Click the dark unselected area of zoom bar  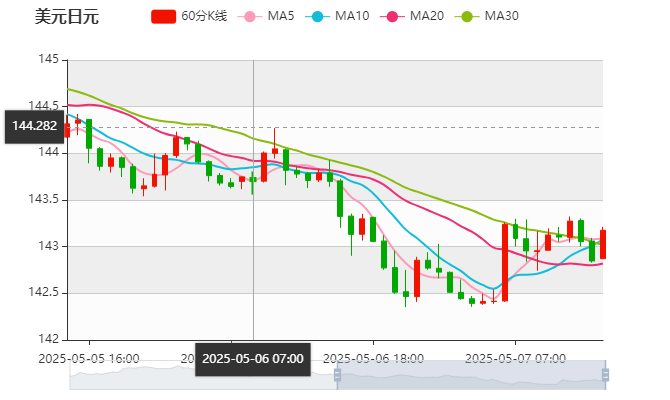200,377
